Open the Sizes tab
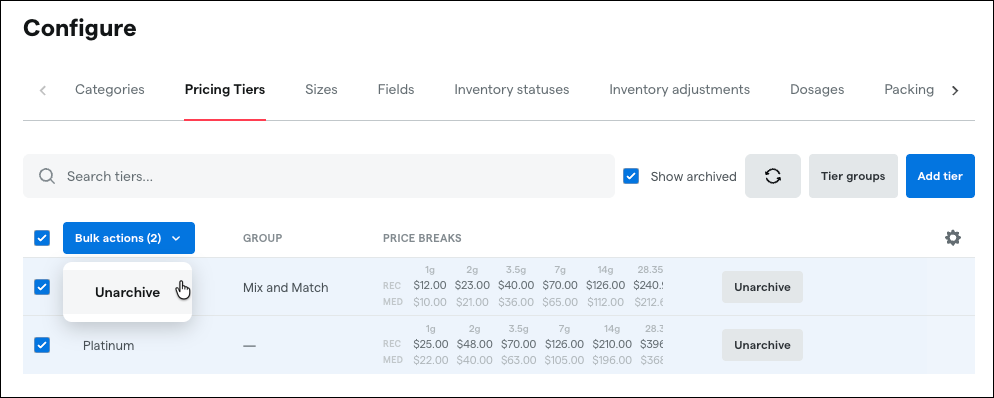This screenshot has width=994, height=398. click(x=321, y=89)
